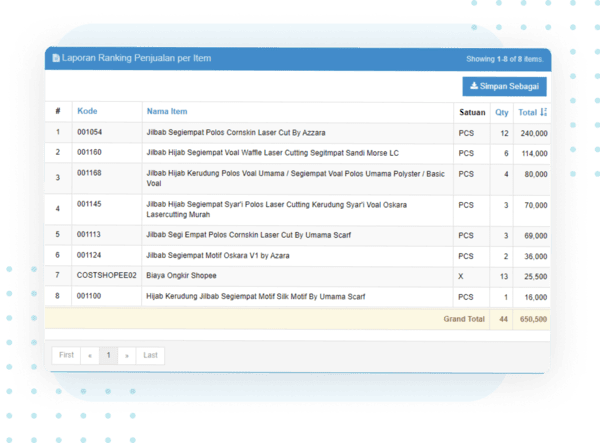Screen dimensions: 600x443
Task: Click the next page » button
Action: click(x=126, y=355)
